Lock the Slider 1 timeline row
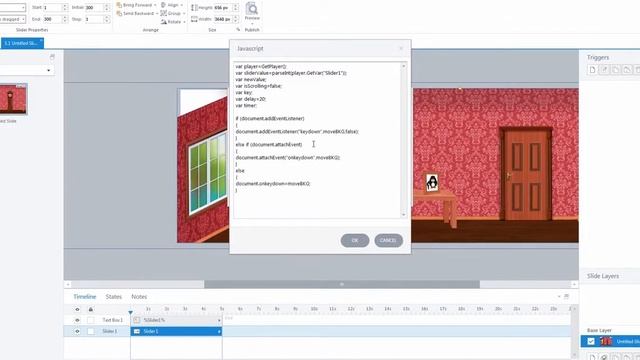Screen dimensions: 640x360 (x=91, y=331)
